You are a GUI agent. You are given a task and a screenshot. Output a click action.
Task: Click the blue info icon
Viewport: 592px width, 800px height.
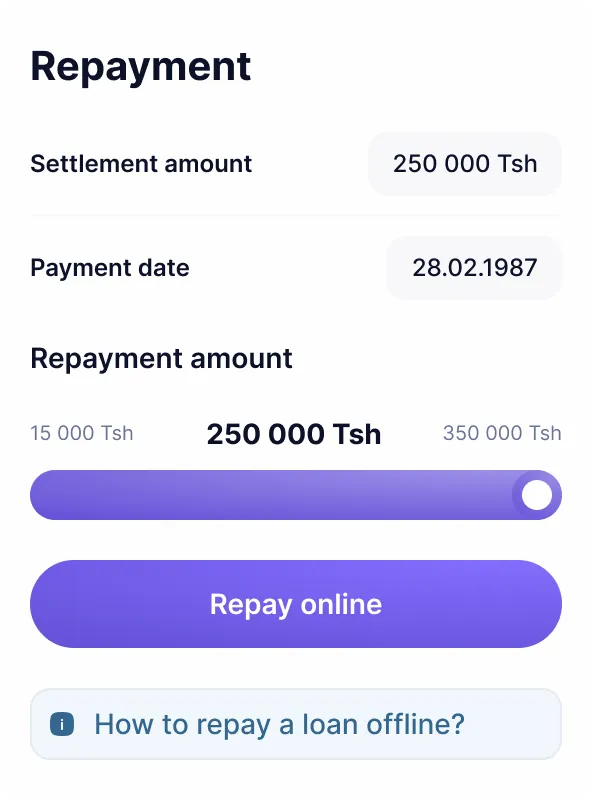point(62,724)
